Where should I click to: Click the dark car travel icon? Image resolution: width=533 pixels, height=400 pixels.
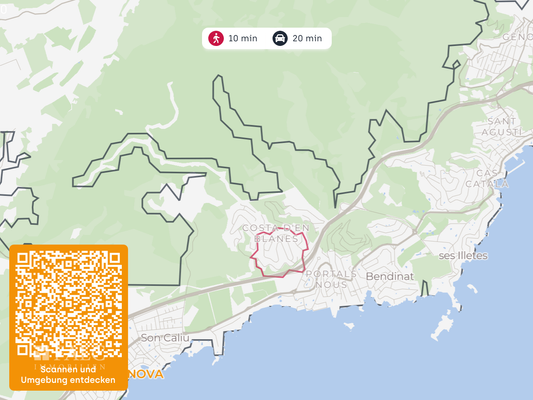280,38
